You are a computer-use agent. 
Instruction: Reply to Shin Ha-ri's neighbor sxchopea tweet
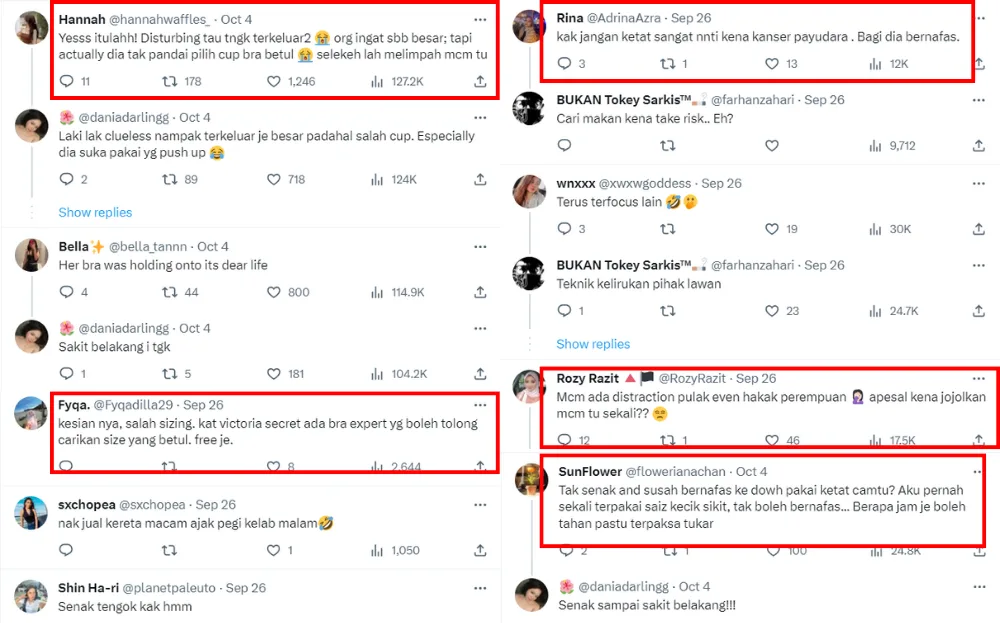(x=66, y=550)
